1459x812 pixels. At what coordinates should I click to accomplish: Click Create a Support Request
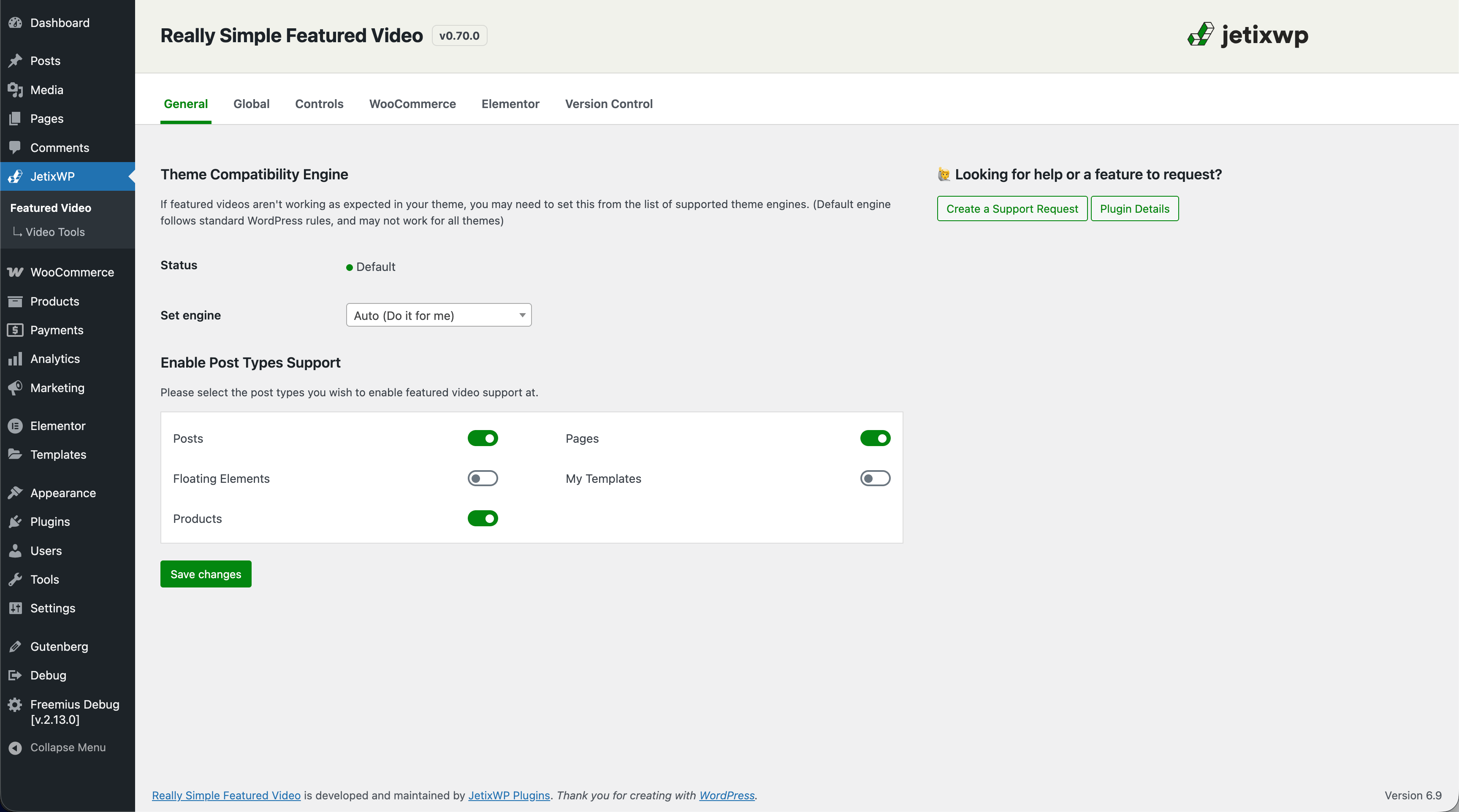1012,208
